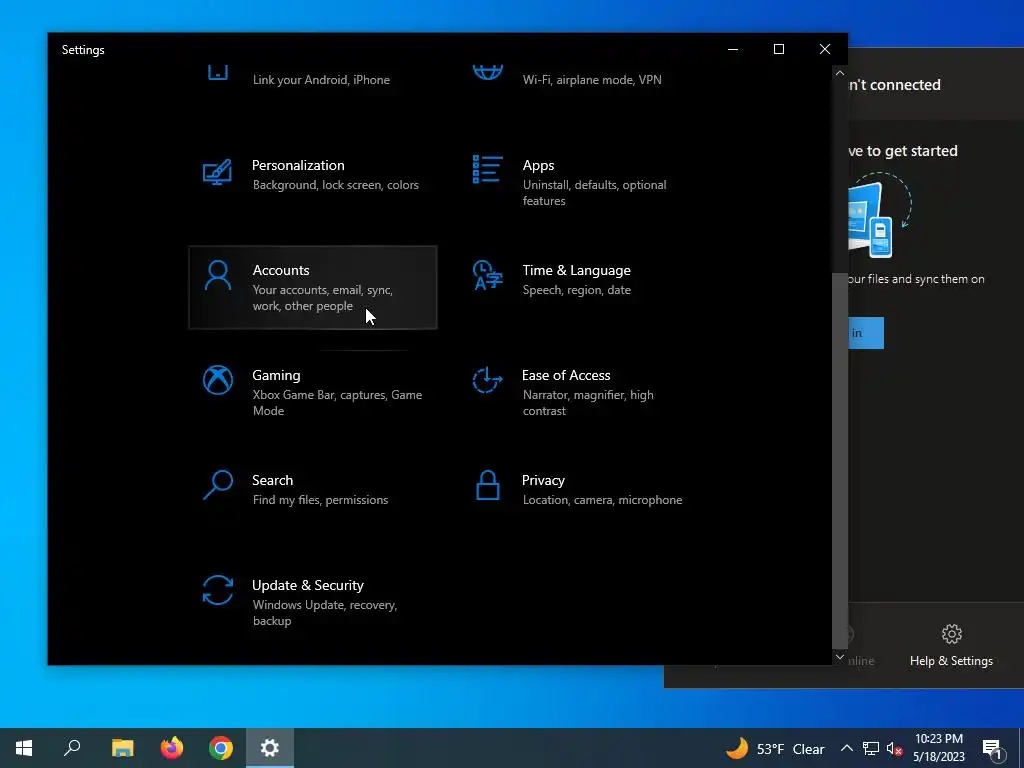Click the Update & Security sync icon
This screenshot has width=1024, height=768.
coord(217,590)
